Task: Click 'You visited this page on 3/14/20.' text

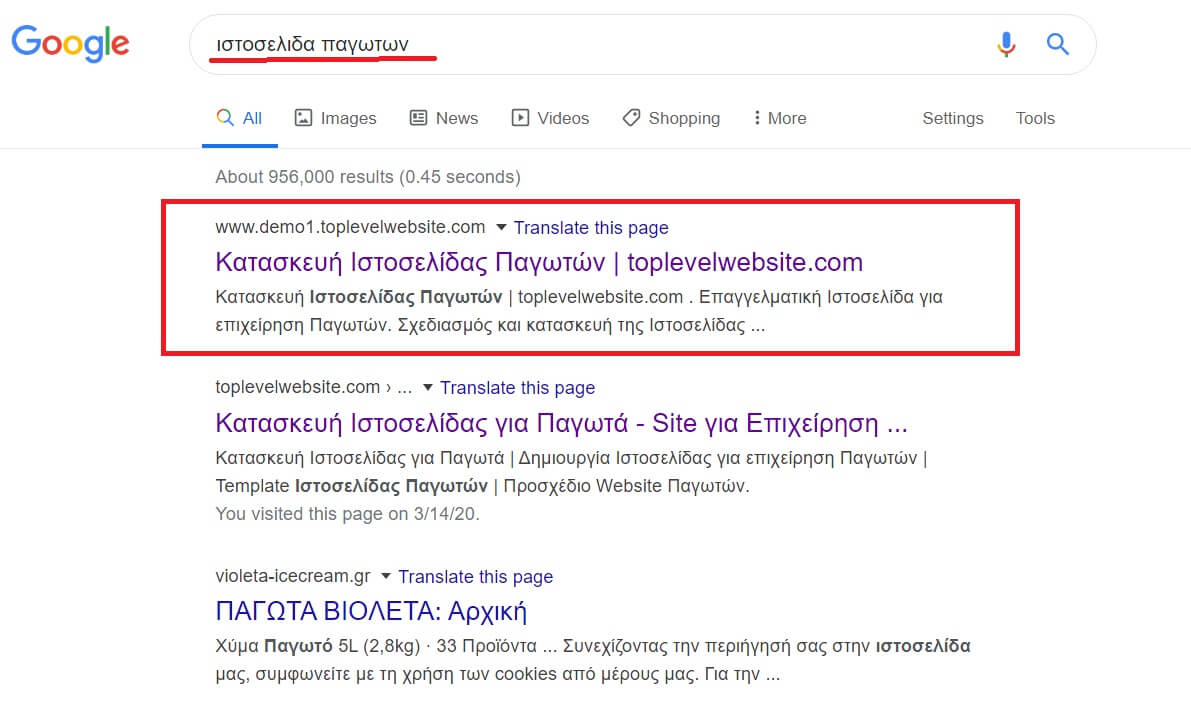Action: coord(347,514)
